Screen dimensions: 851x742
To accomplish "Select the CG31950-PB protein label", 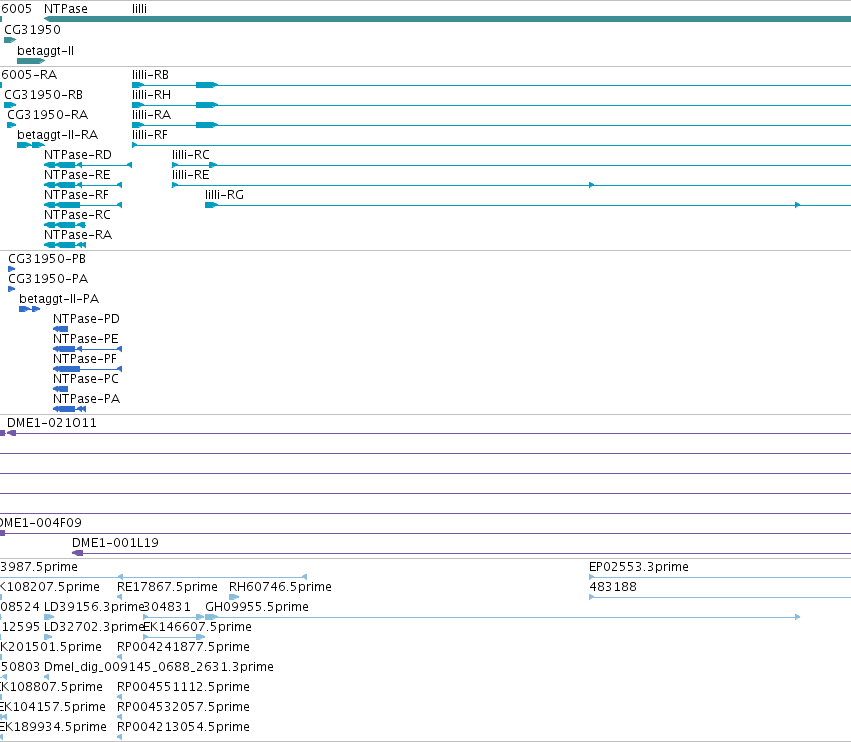I will pyautogui.click(x=47, y=259).
